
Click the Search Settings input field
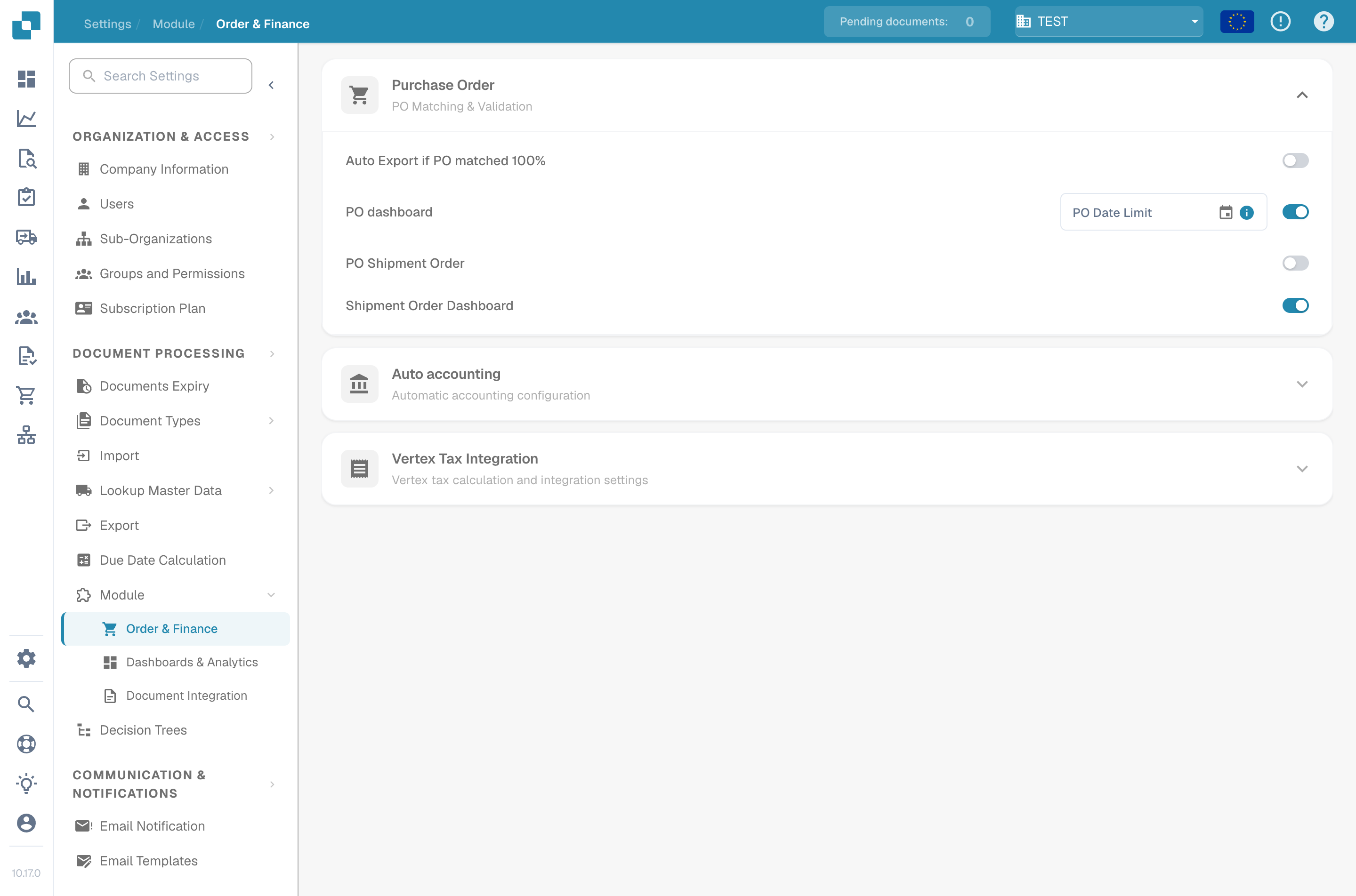[160, 76]
